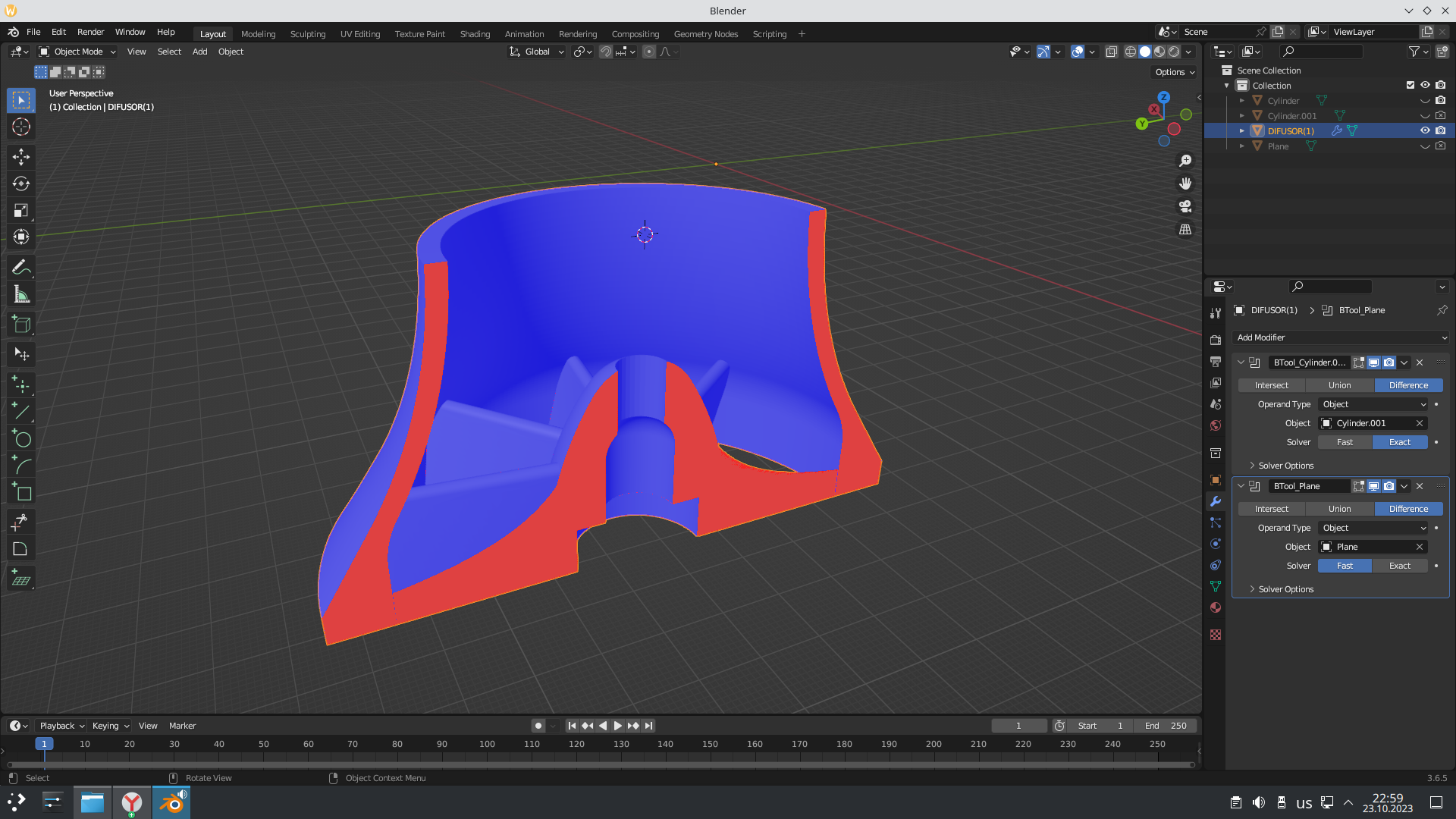Click frame 100 on timeline
1456x819 pixels.
click(x=487, y=744)
